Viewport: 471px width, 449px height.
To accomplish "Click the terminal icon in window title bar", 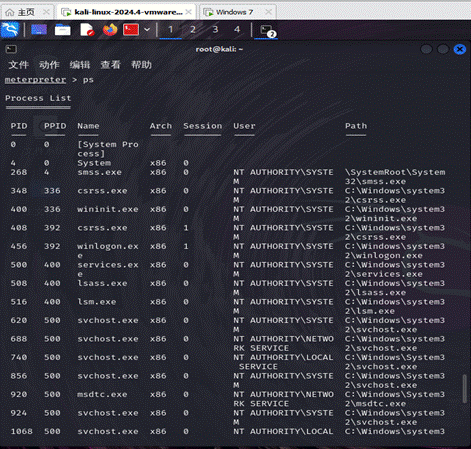I will tap(11, 49).
